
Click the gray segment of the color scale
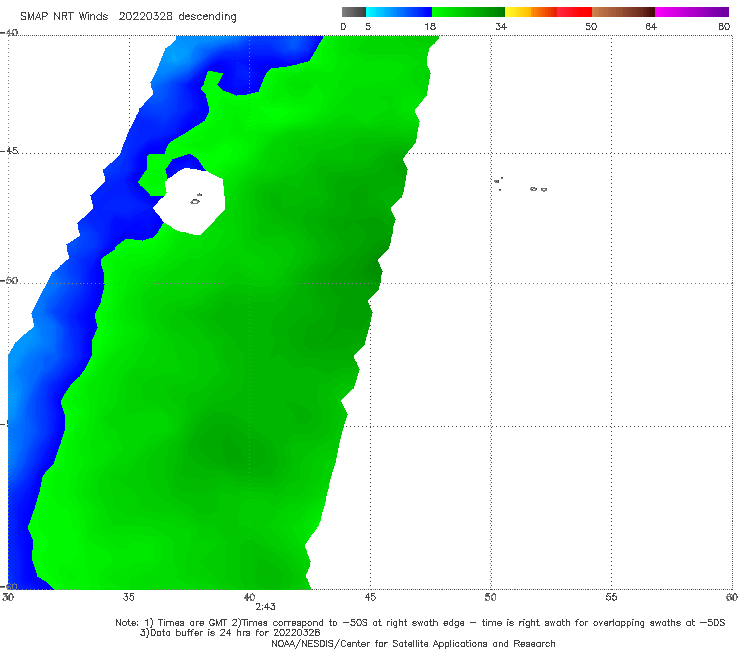pos(354,12)
